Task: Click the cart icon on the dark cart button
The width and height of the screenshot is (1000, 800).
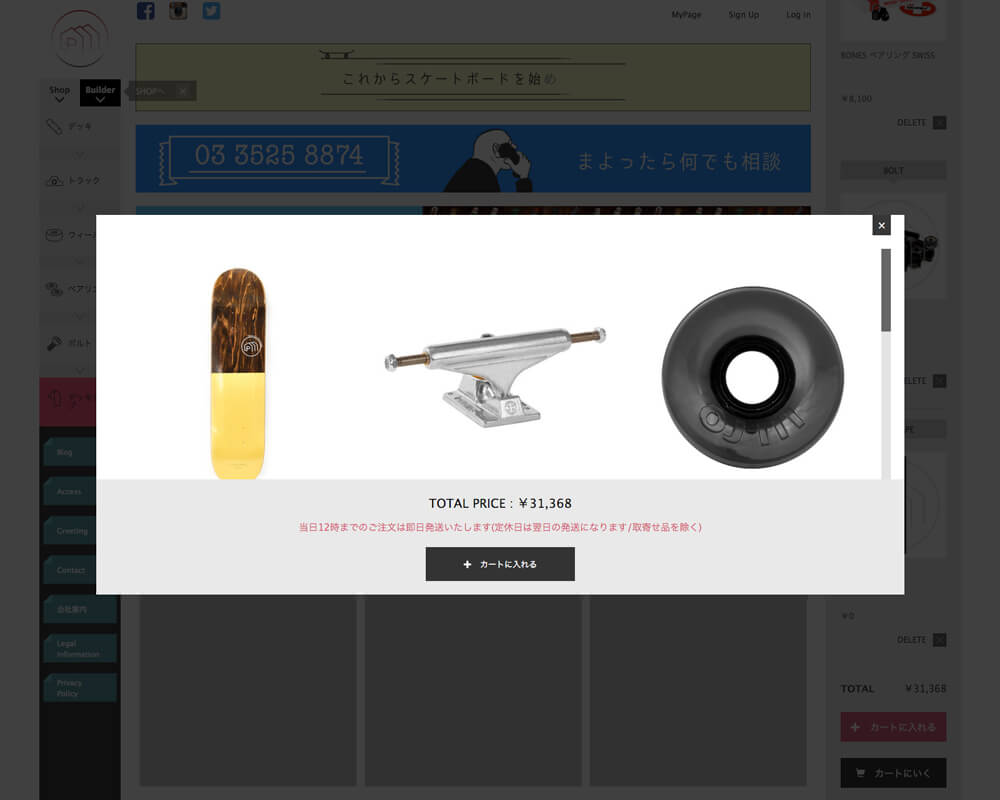Action: 860,773
